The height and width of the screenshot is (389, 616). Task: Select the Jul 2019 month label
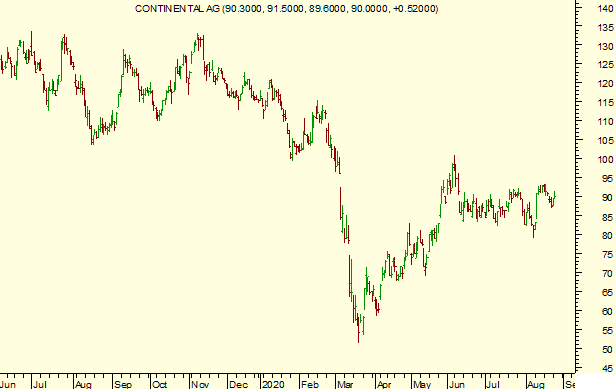[x=40, y=384]
